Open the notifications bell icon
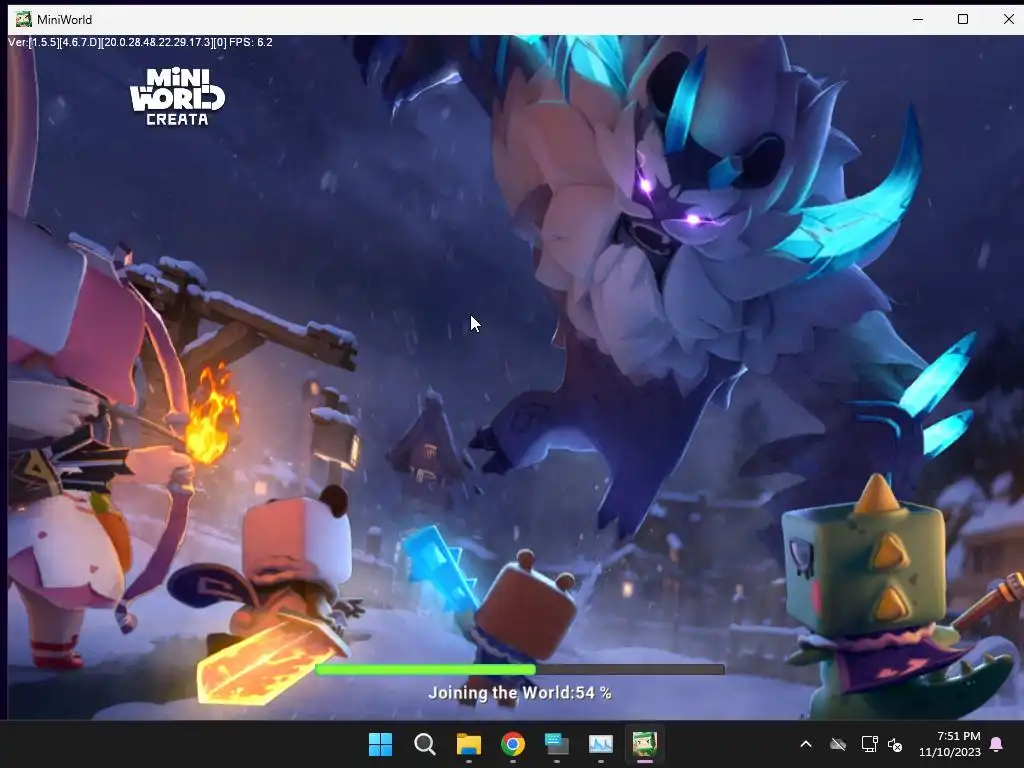The height and width of the screenshot is (768, 1024). [x=997, y=744]
